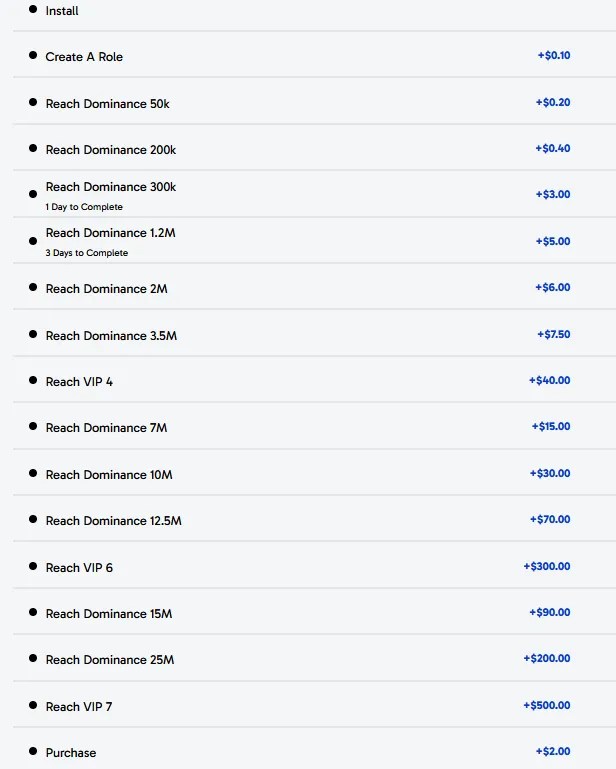Select the bullet beside Reach Dominance 50k
The width and height of the screenshot is (616, 769).
coord(33,103)
